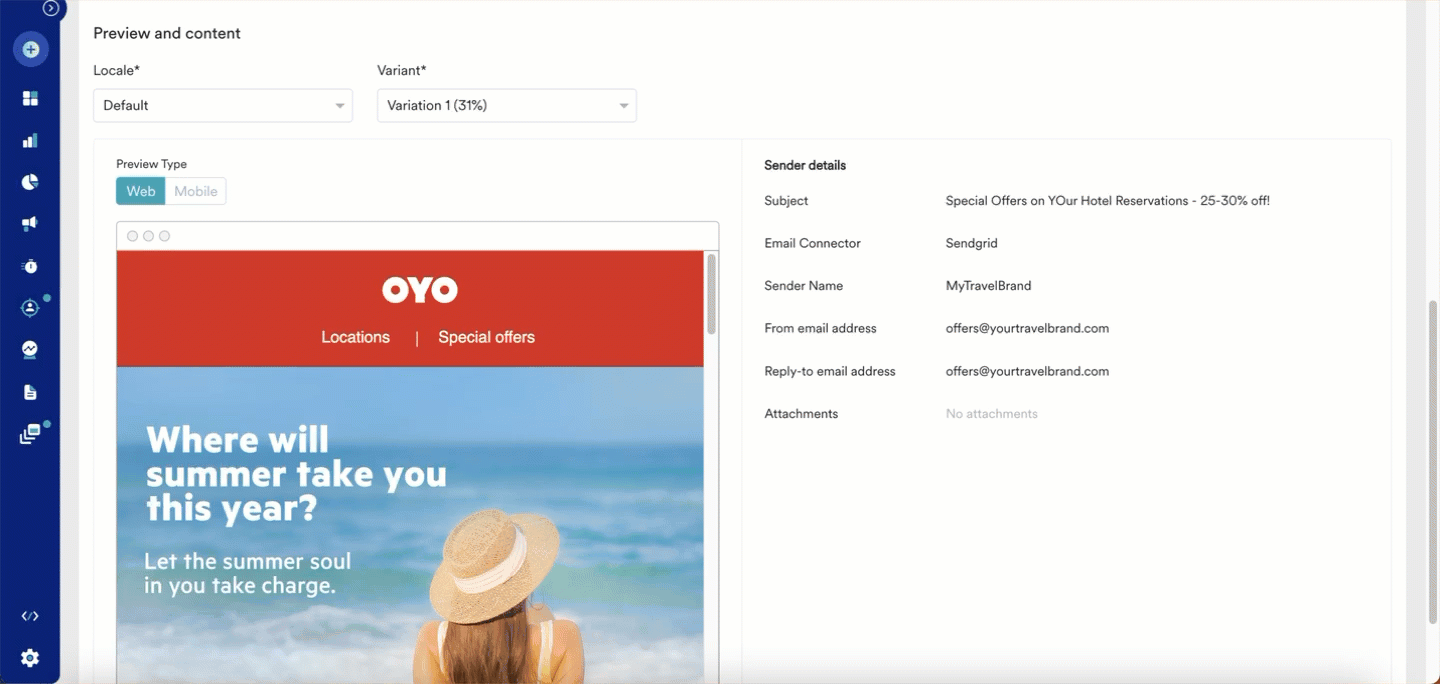Enable the Web preview type

click(140, 190)
